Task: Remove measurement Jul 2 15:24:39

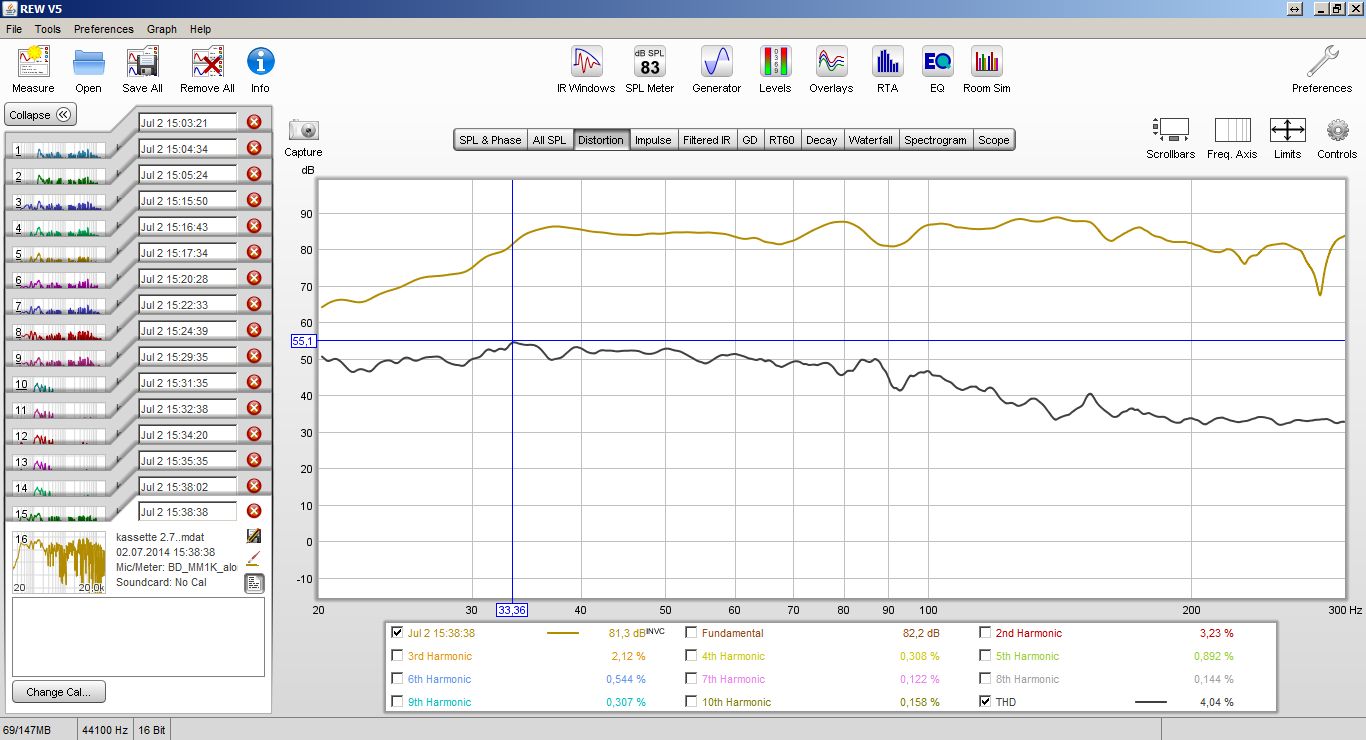Action: 254,330
